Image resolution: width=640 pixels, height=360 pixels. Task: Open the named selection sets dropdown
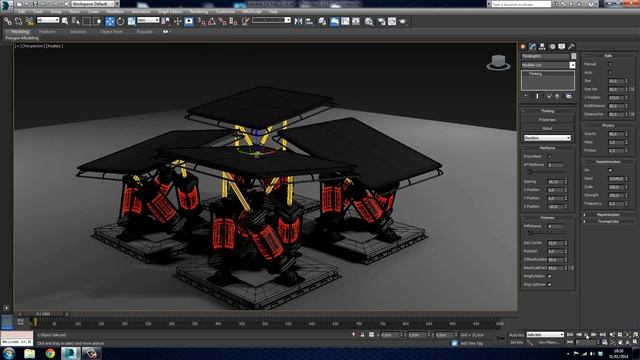(x=271, y=20)
